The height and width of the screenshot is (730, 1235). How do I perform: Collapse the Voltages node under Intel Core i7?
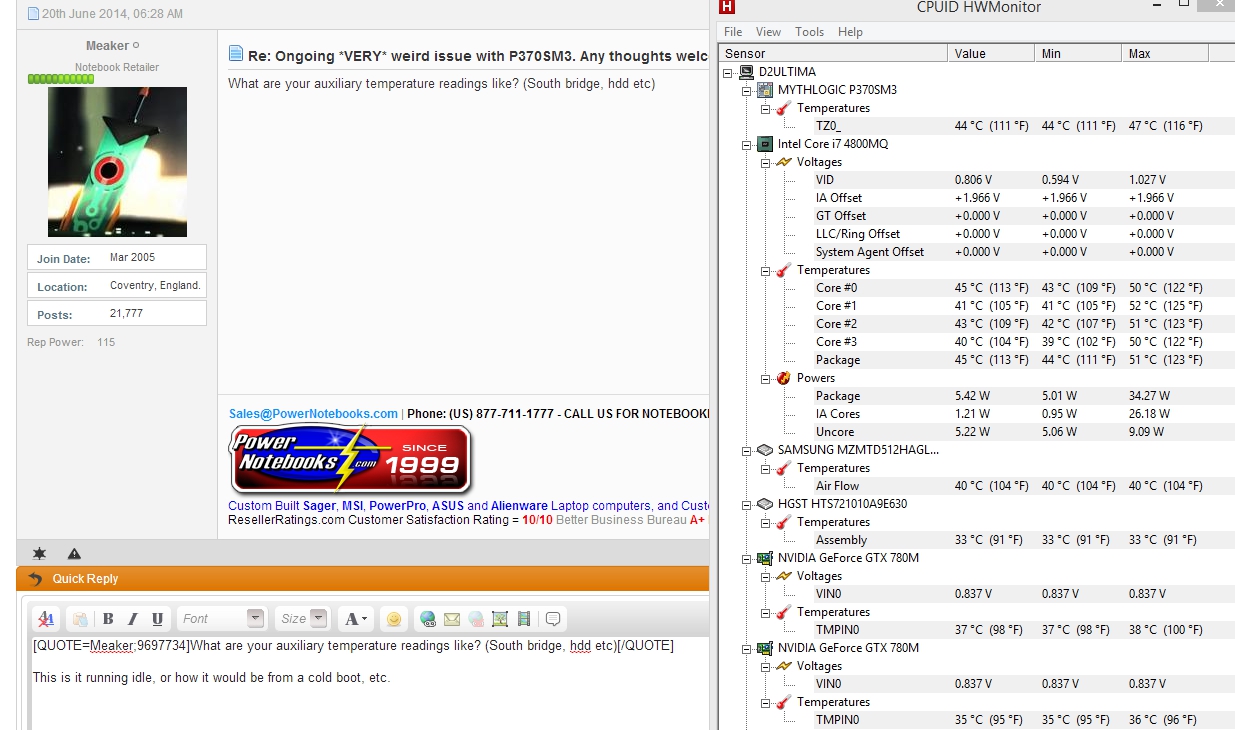[x=766, y=162]
